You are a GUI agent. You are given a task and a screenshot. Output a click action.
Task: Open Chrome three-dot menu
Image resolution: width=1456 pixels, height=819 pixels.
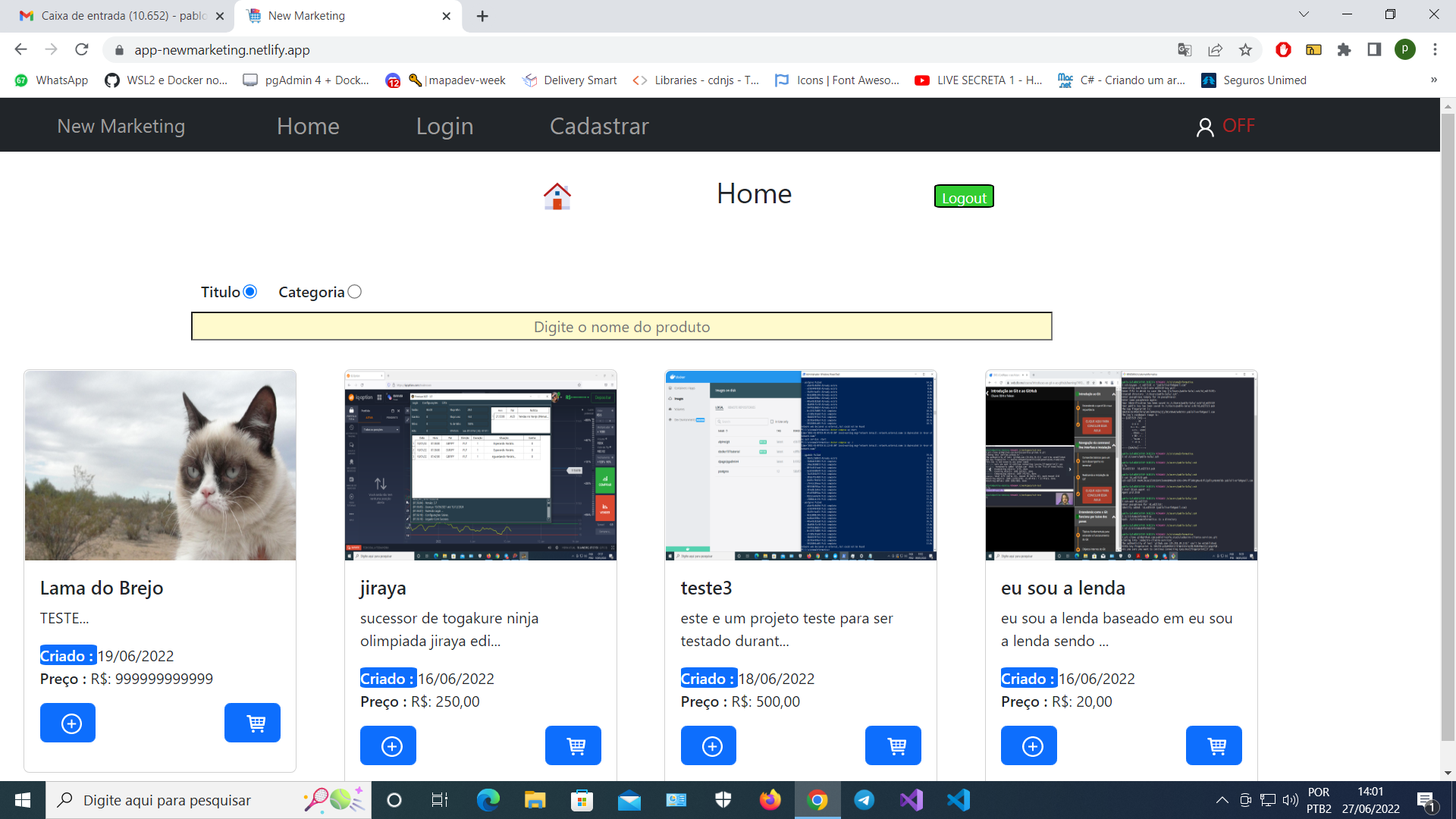tap(1435, 50)
